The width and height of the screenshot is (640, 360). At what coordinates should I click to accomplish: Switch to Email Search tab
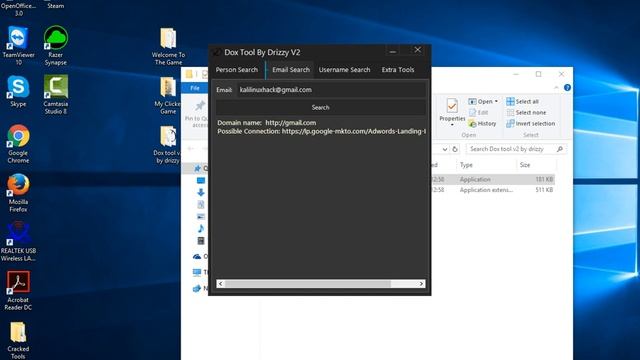tap(291, 70)
